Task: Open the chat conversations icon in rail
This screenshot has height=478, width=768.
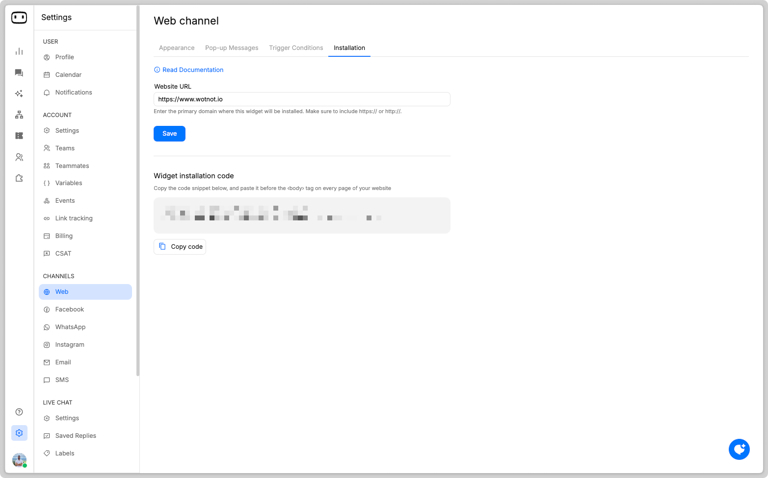Action: coord(19,73)
